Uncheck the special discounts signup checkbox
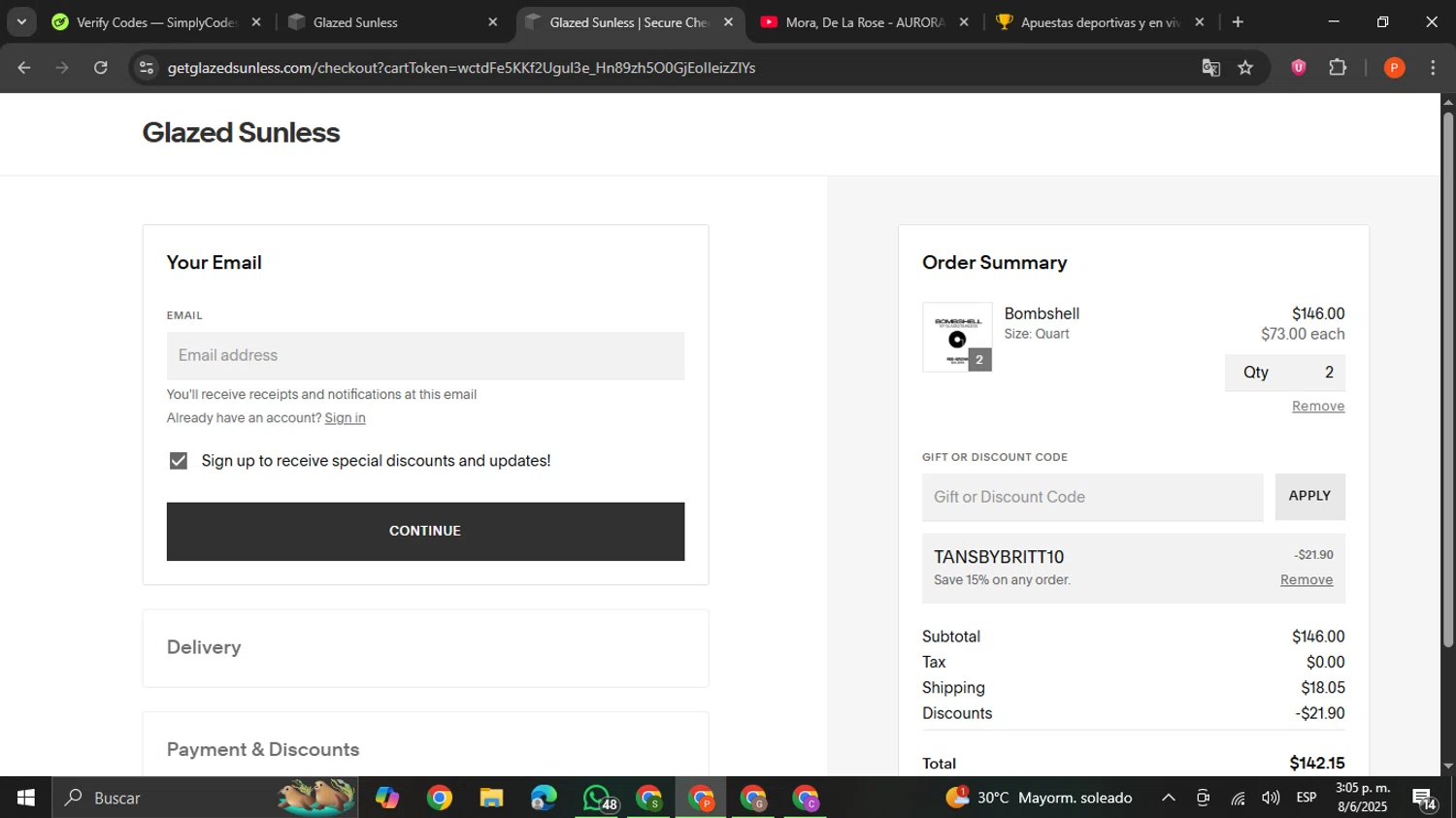1456x818 pixels. pyautogui.click(x=179, y=461)
